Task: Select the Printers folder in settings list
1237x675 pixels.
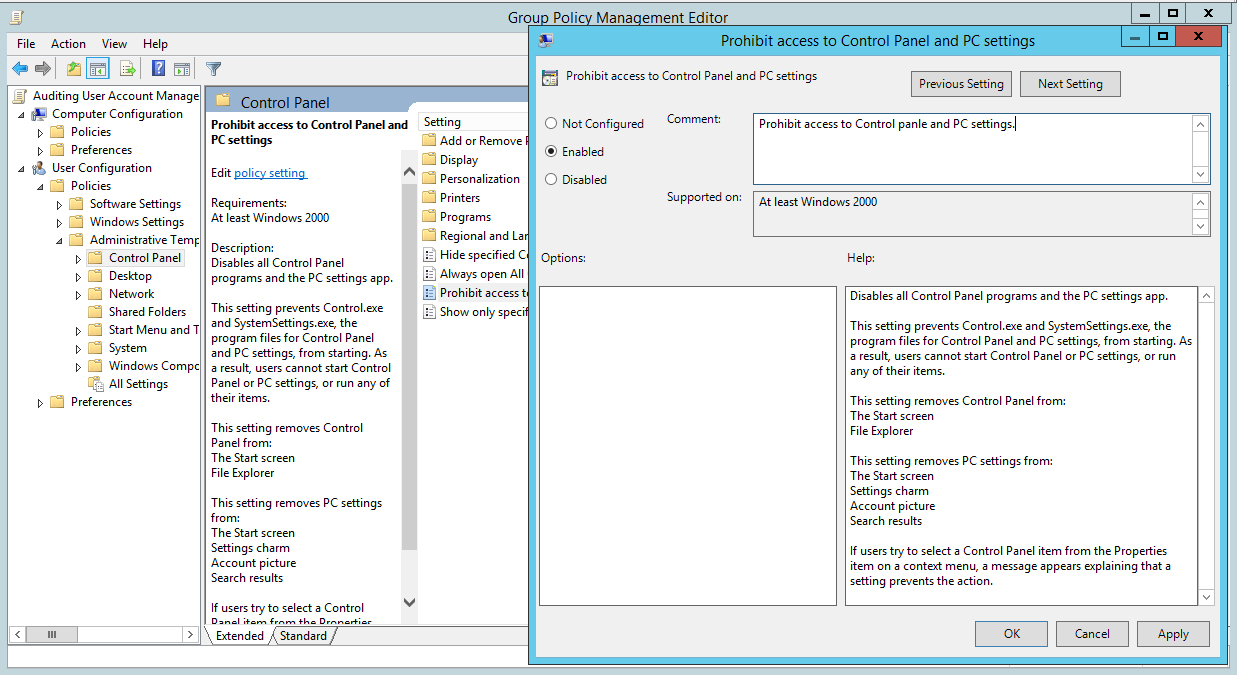Action: (x=460, y=198)
